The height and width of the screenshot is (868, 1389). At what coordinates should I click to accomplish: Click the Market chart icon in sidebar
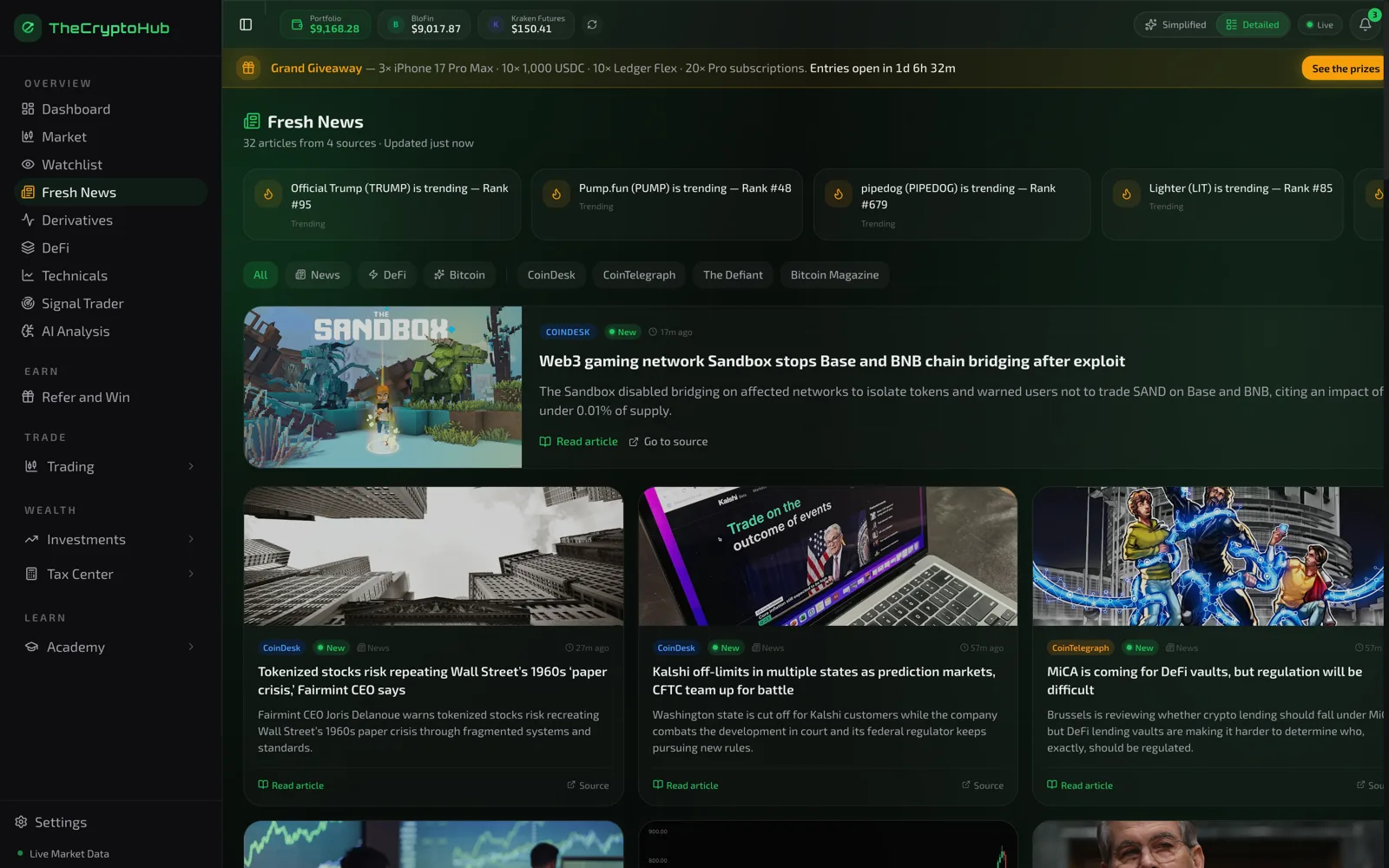[28, 136]
